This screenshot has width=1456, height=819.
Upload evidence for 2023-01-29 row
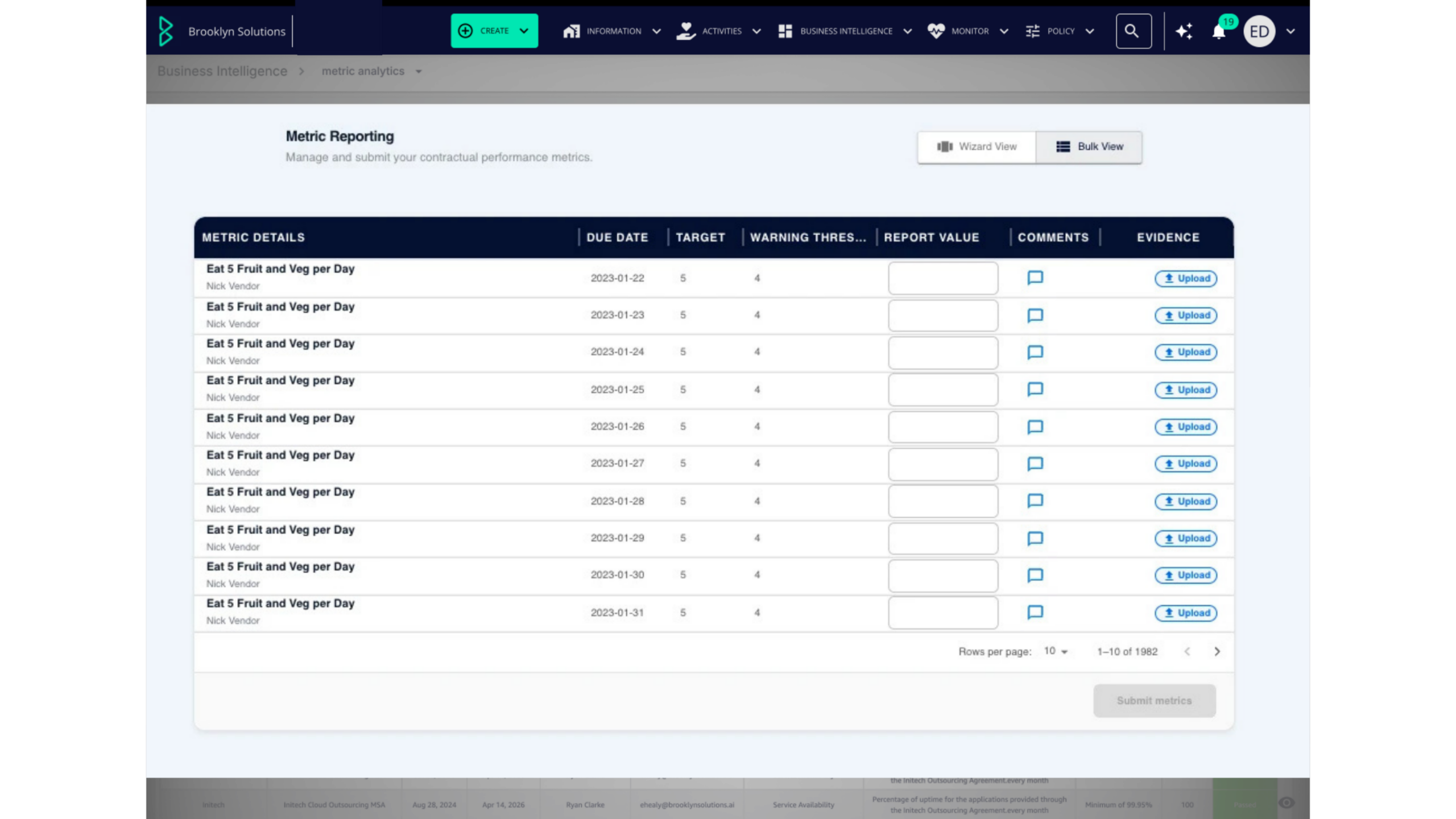point(1186,538)
